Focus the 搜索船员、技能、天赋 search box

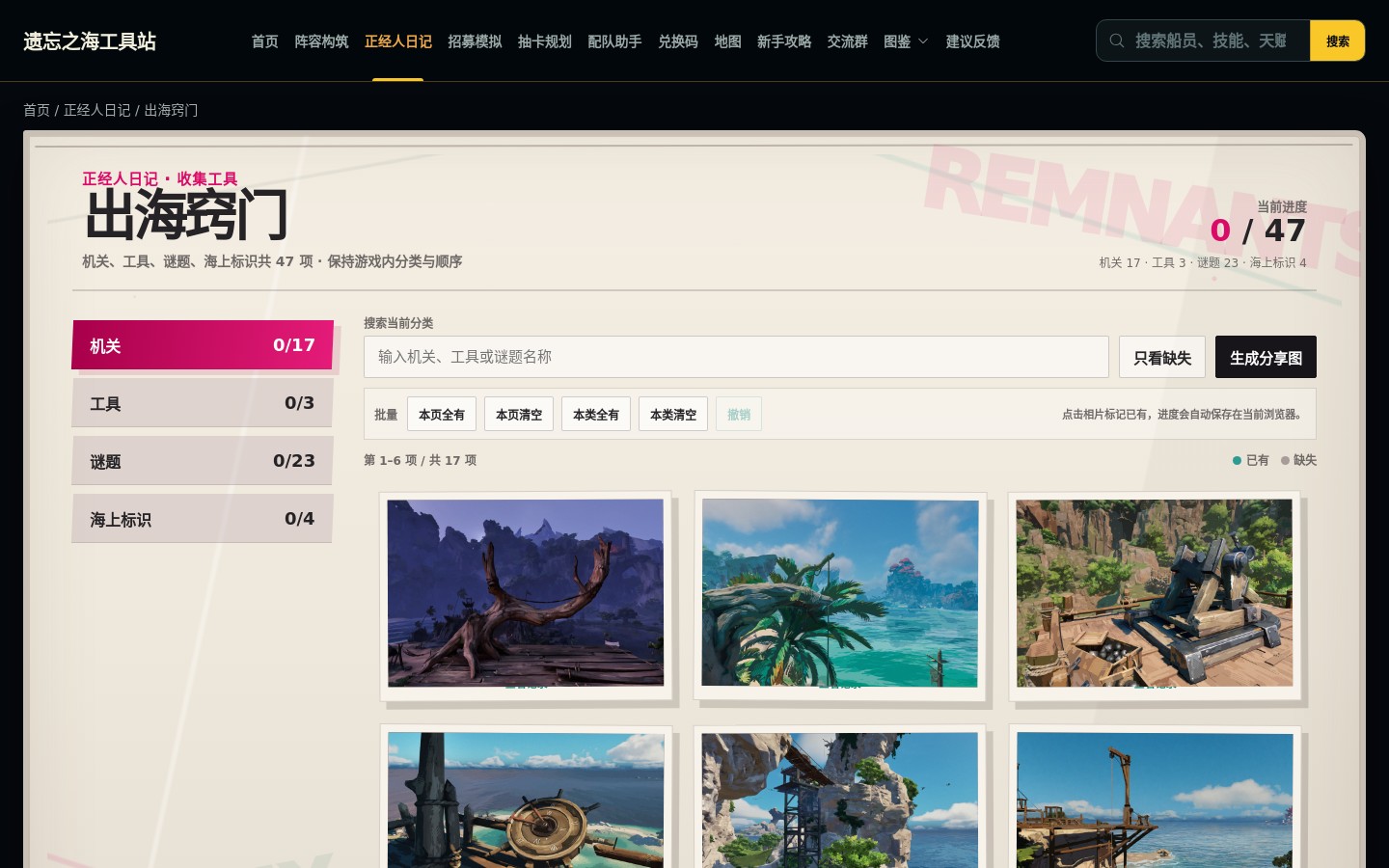[x=1211, y=41]
